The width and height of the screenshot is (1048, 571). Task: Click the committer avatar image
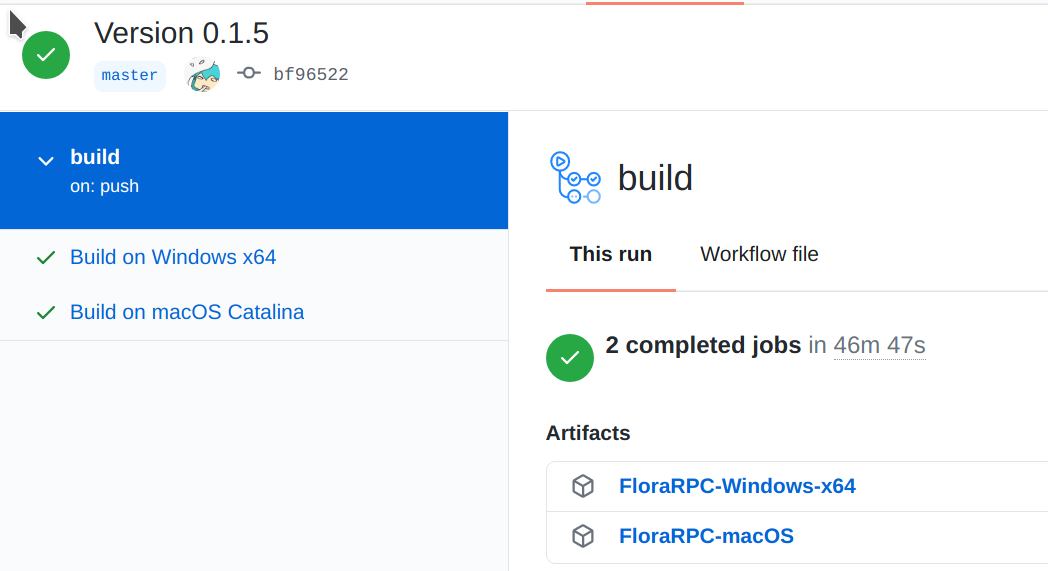[x=203, y=75]
